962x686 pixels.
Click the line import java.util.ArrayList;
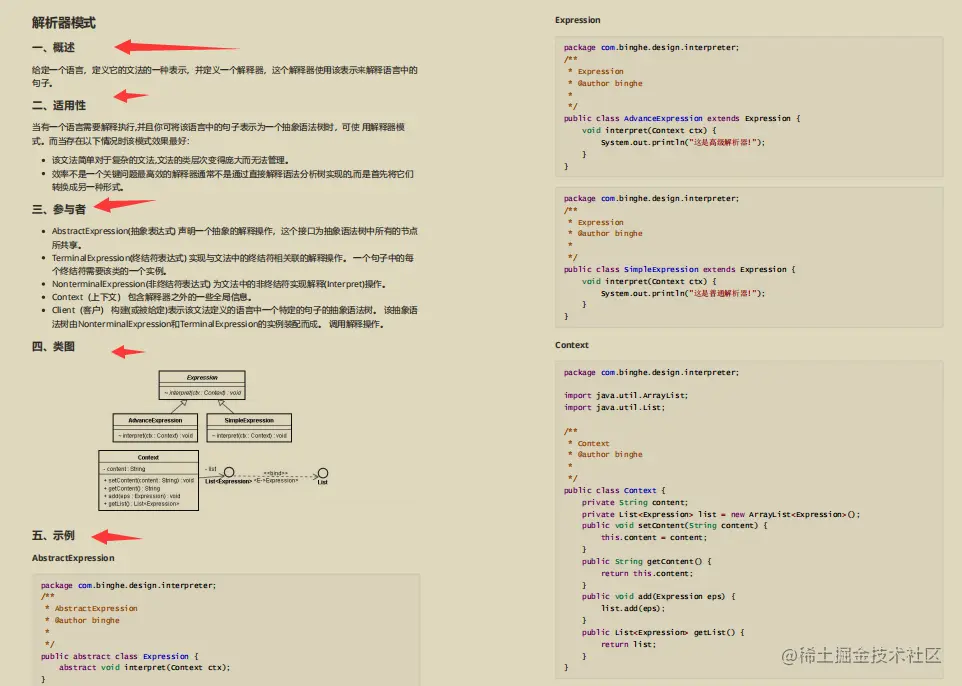pos(626,396)
